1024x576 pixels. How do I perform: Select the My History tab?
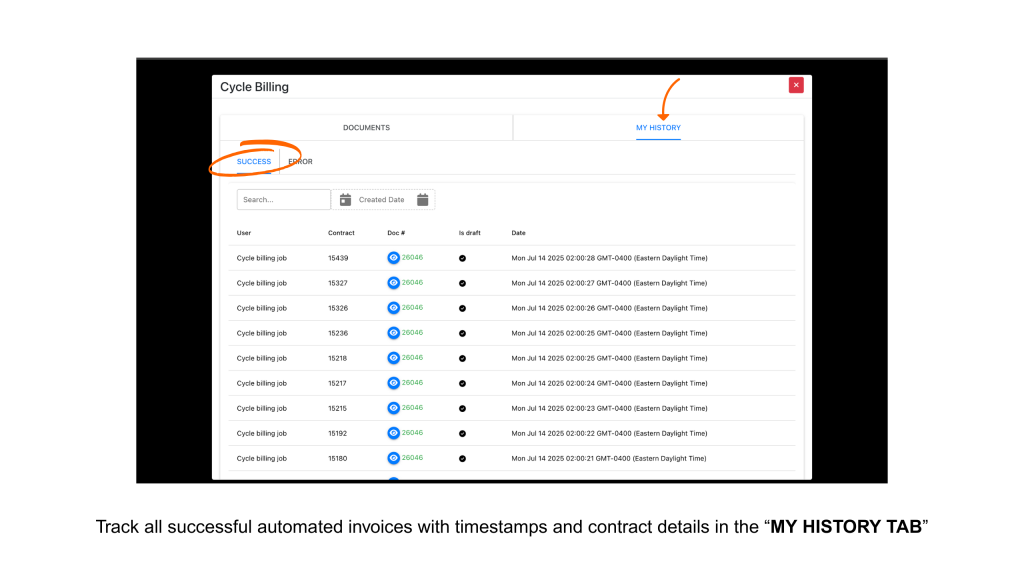point(658,128)
